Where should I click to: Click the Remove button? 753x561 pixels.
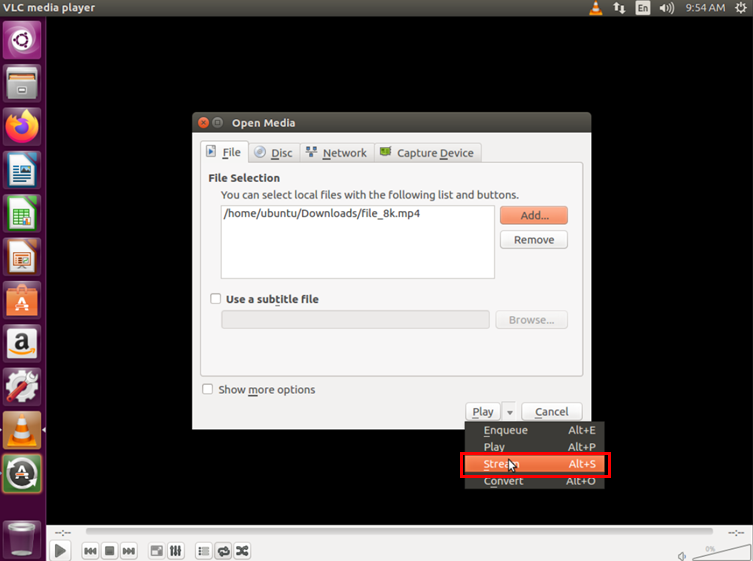click(x=534, y=240)
